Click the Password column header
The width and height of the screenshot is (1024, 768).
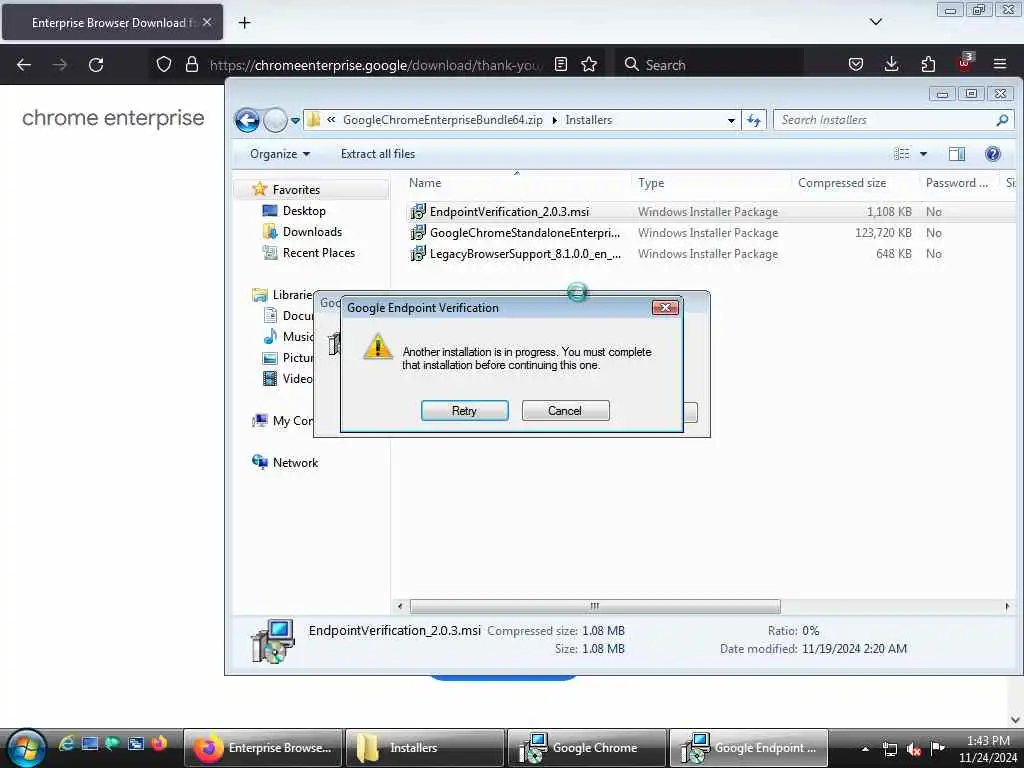coord(957,183)
